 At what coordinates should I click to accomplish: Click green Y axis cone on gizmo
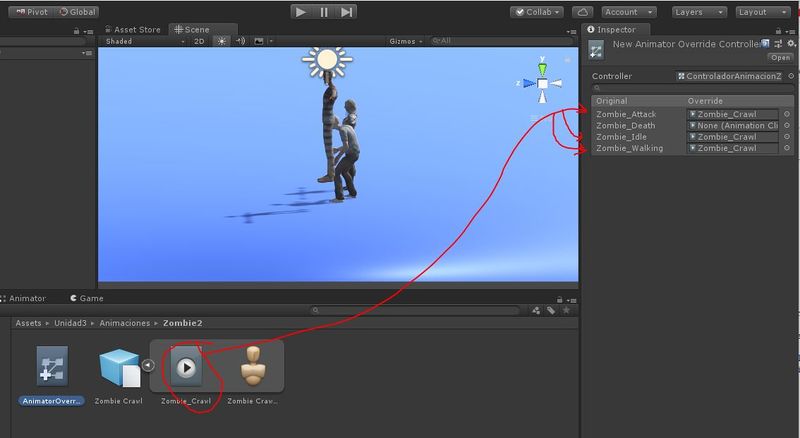tap(542, 68)
